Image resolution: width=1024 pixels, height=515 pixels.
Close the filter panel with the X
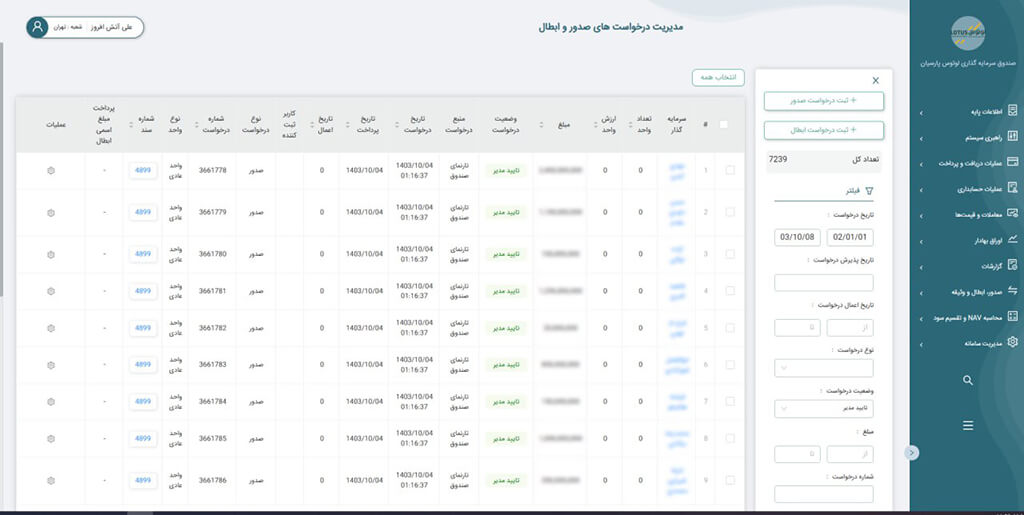[x=875, y=80]
